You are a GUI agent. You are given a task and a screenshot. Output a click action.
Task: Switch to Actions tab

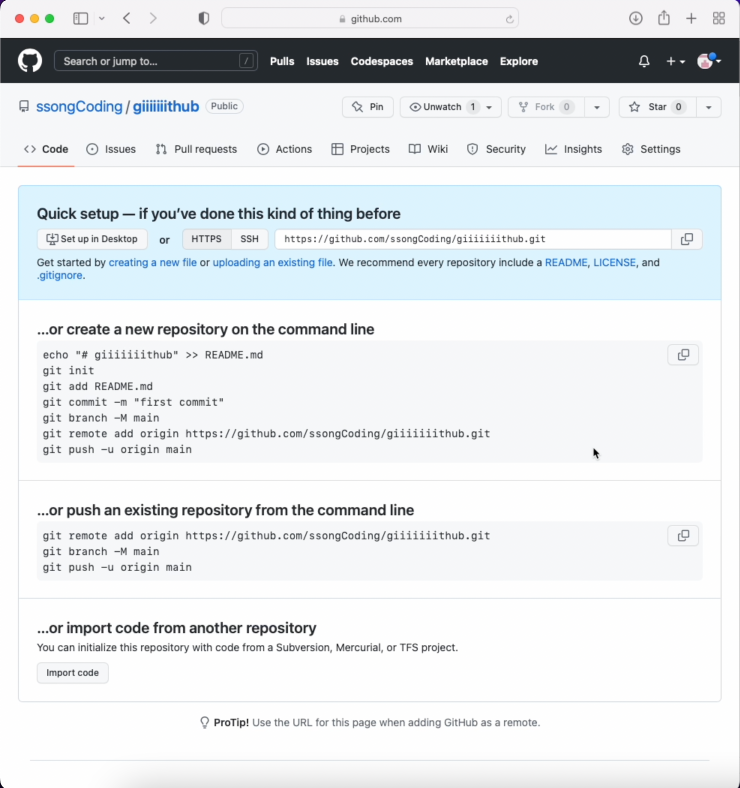pos(285,149)
